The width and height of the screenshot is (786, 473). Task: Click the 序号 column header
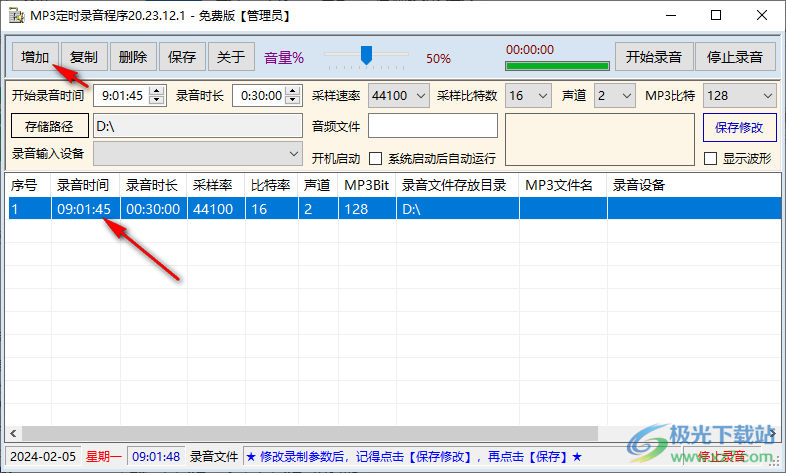point(28,185)
